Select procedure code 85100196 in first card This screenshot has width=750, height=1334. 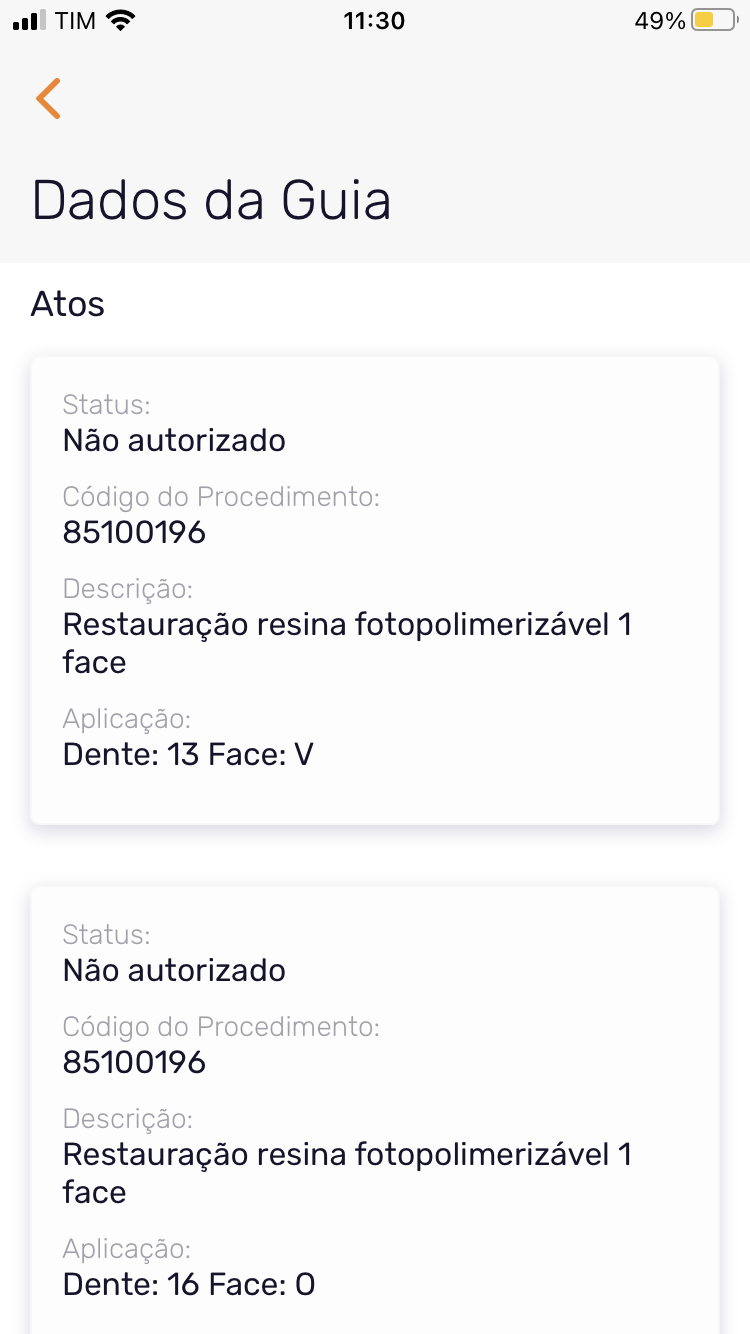pyautogui.click(x=134, y=532)
